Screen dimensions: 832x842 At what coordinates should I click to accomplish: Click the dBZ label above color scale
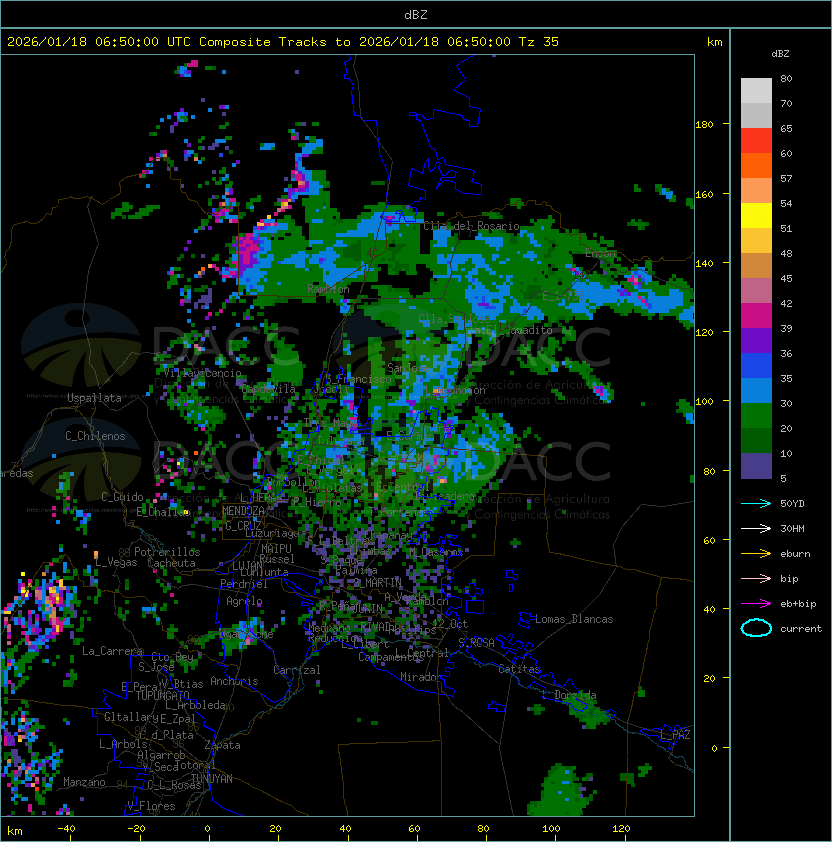[x=780, y=54]
